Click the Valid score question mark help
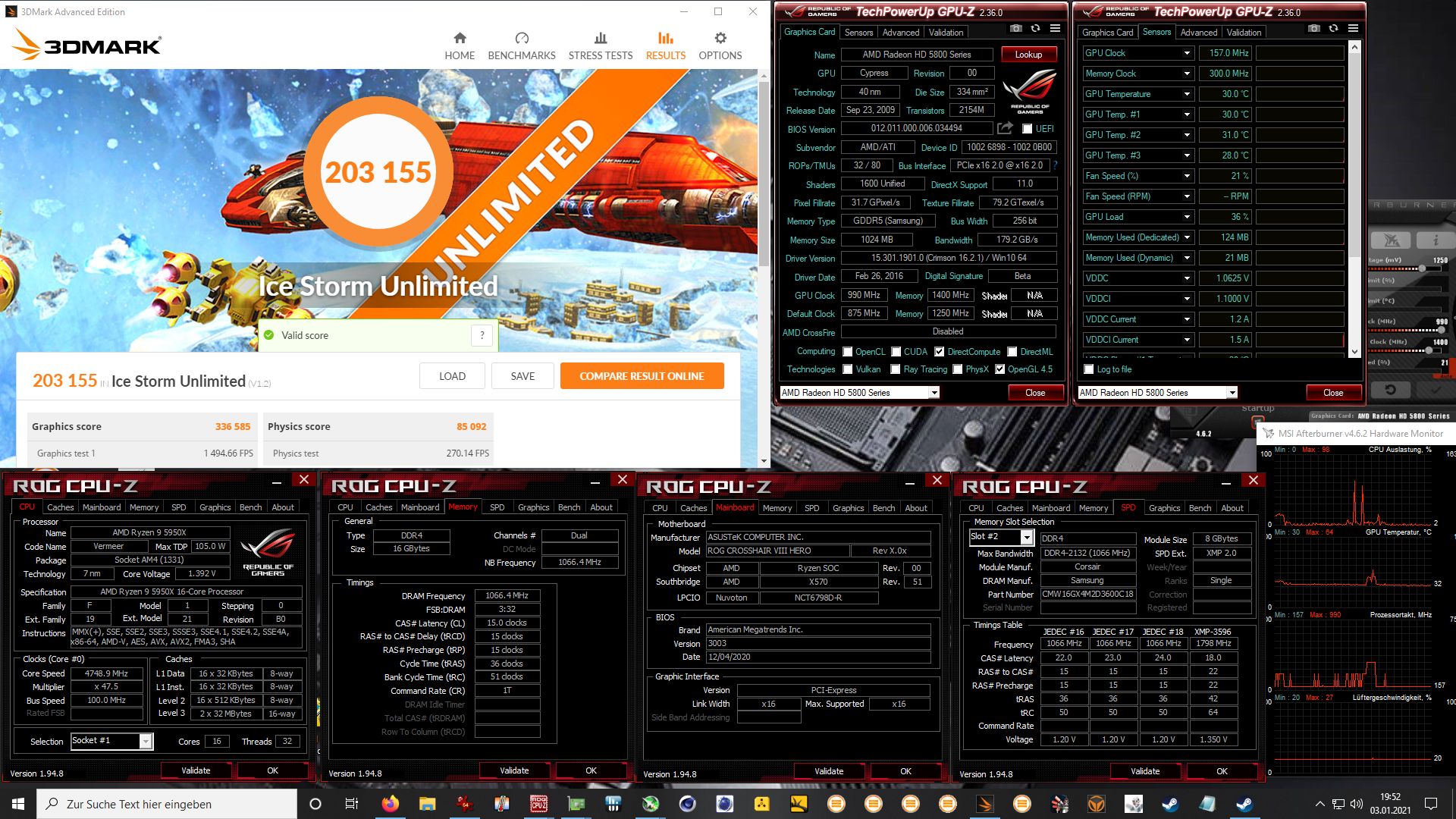Screen dimensions: 1456x819 click(482, 335)
